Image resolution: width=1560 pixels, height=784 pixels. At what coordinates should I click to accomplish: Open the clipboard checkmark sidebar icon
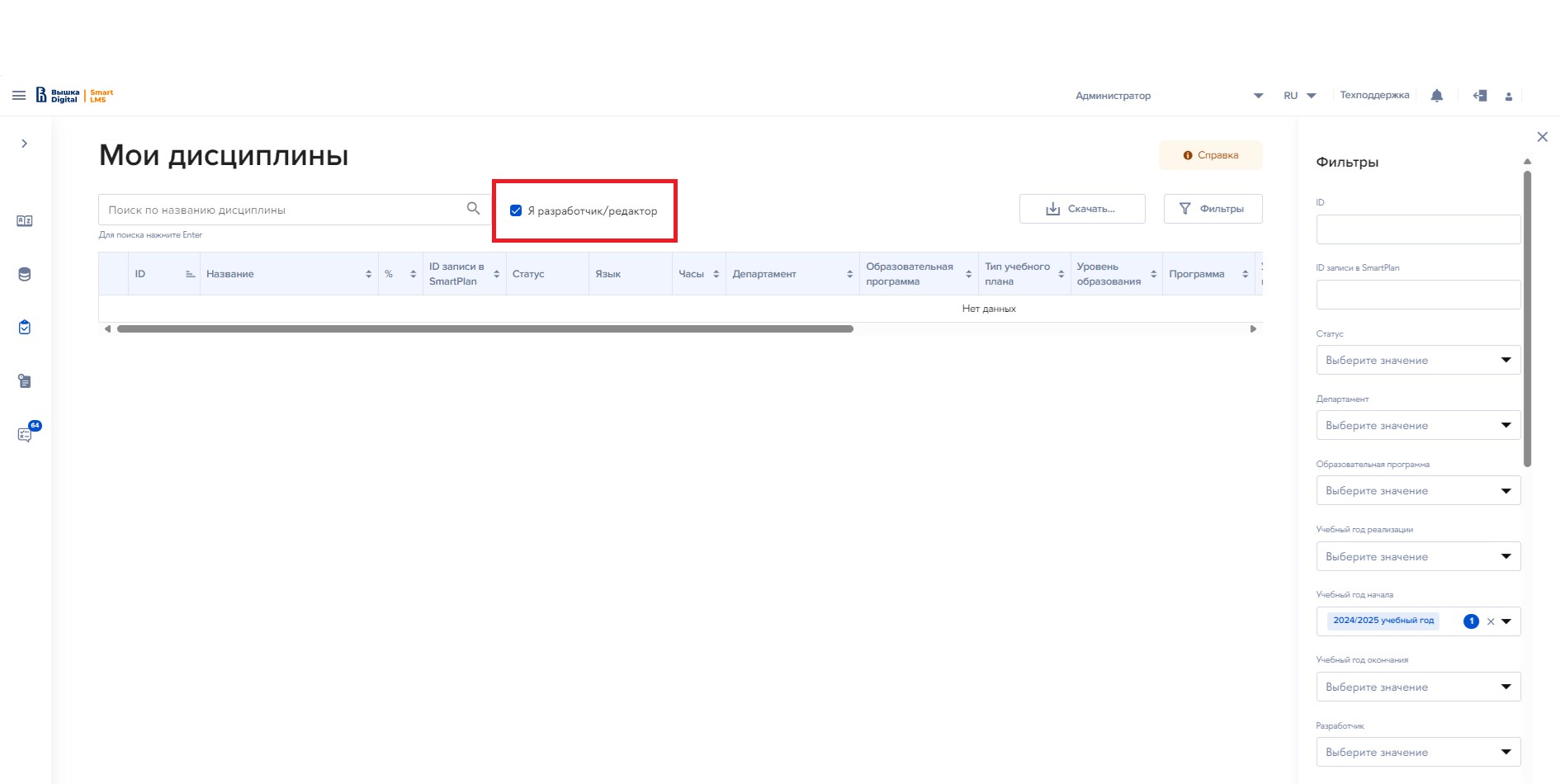coord(25,328)
